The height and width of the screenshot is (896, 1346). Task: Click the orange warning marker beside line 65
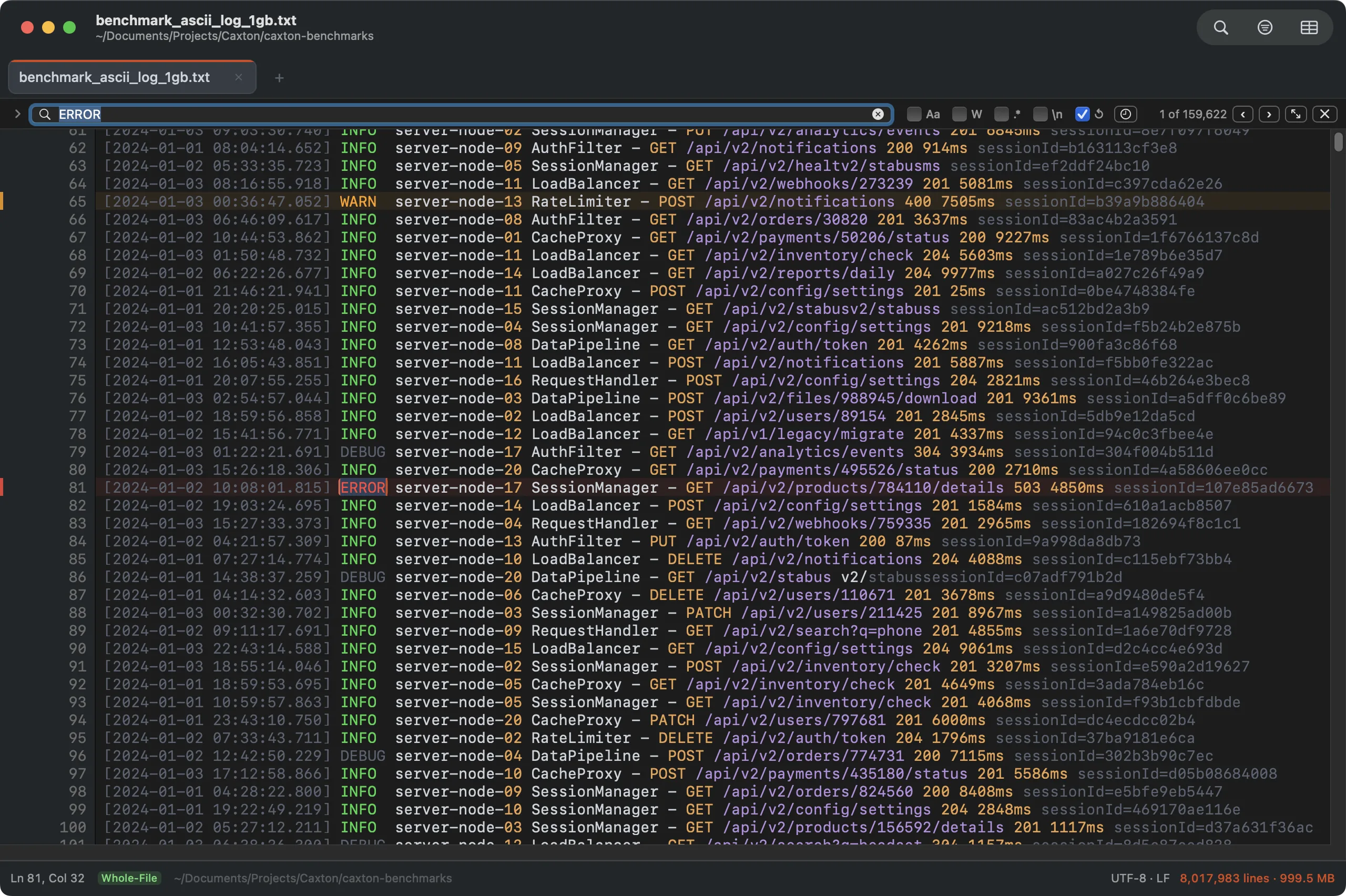2,202
